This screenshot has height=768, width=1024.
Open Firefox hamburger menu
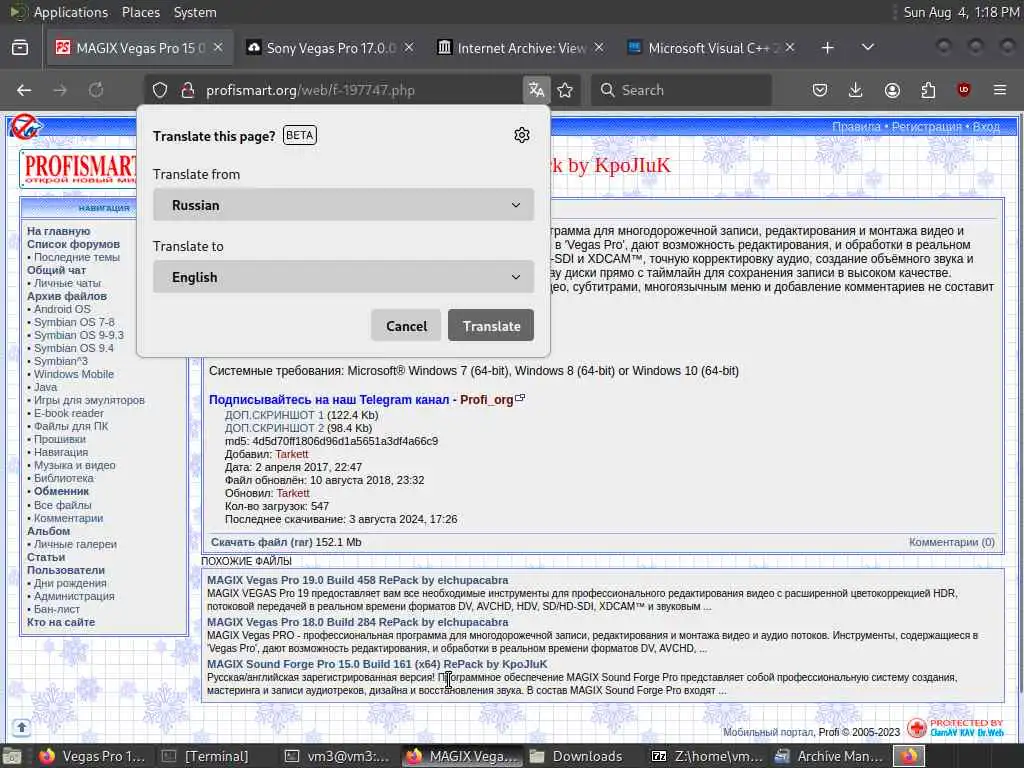coord(1000,90)
